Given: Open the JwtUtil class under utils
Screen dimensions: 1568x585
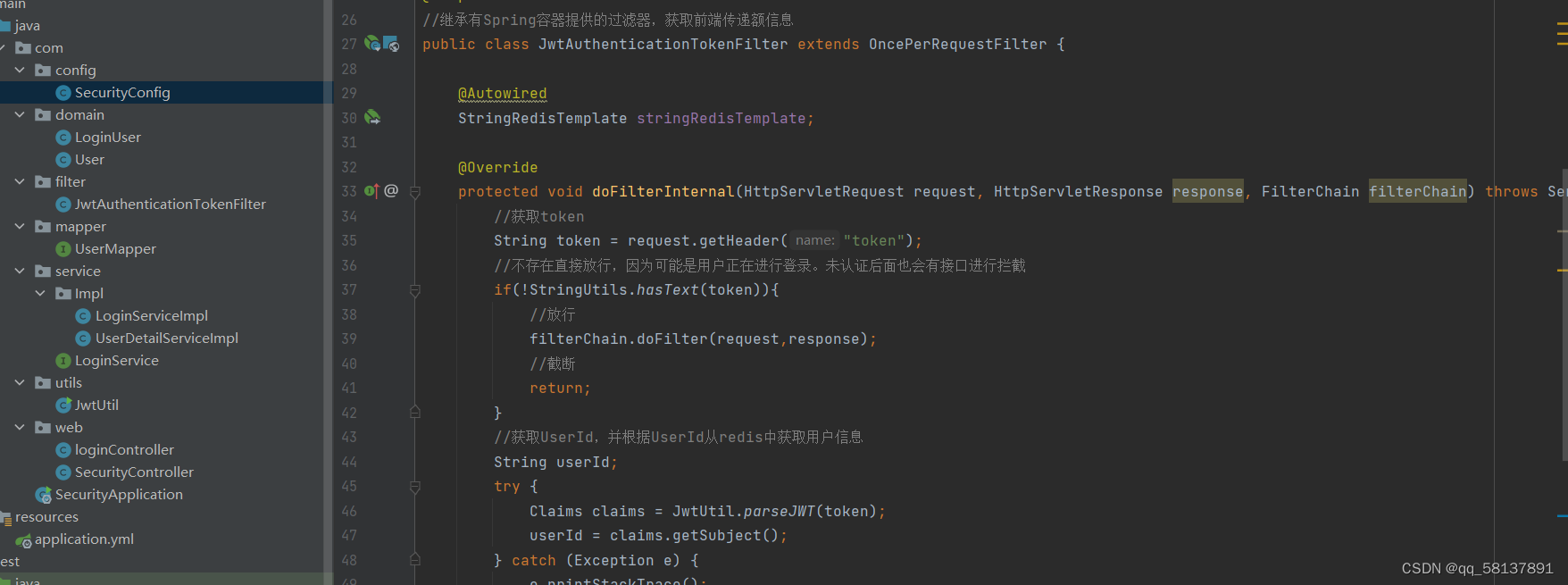Looking at the screenshot, I should click(96, 405).
